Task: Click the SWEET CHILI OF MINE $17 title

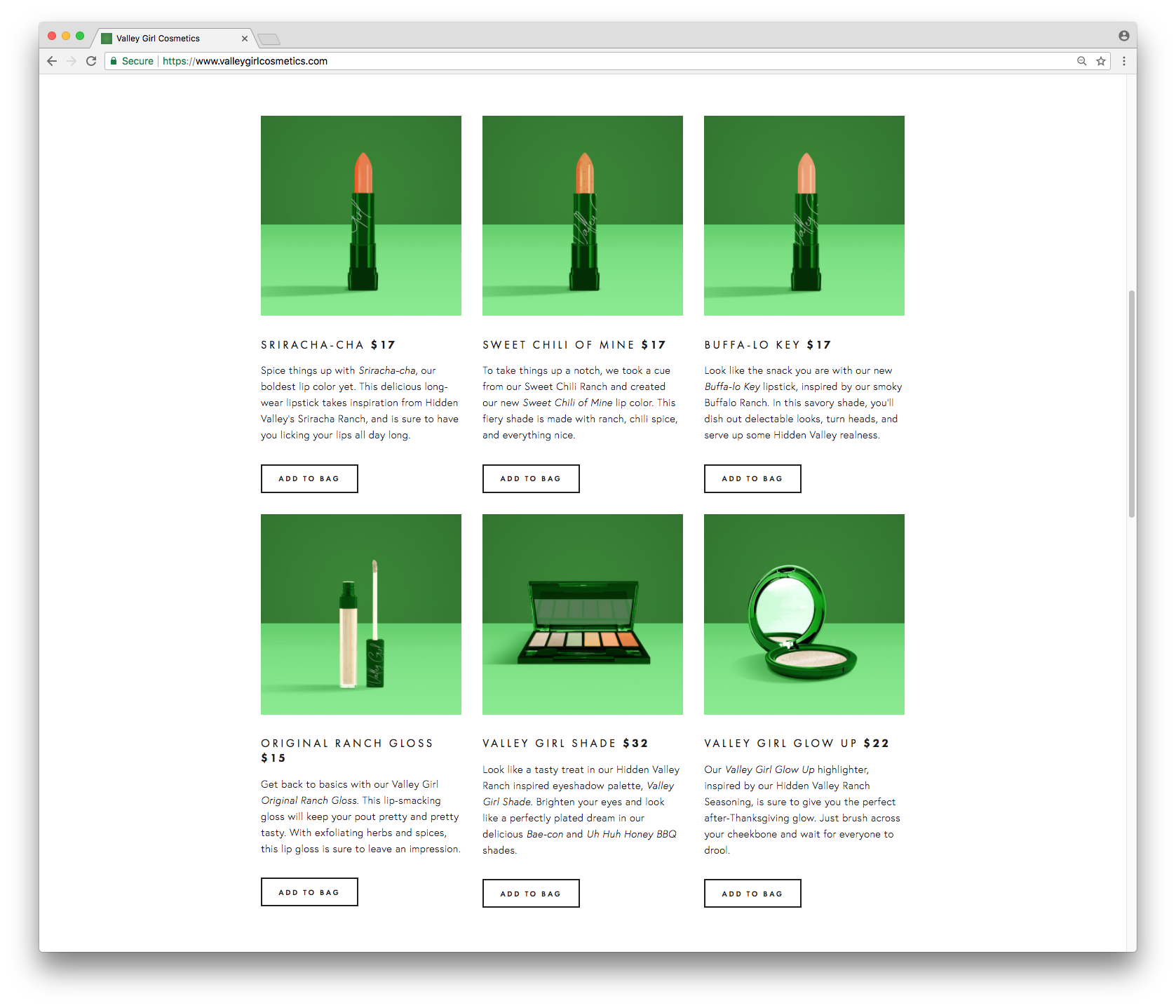Action: (x=574, y=345)
